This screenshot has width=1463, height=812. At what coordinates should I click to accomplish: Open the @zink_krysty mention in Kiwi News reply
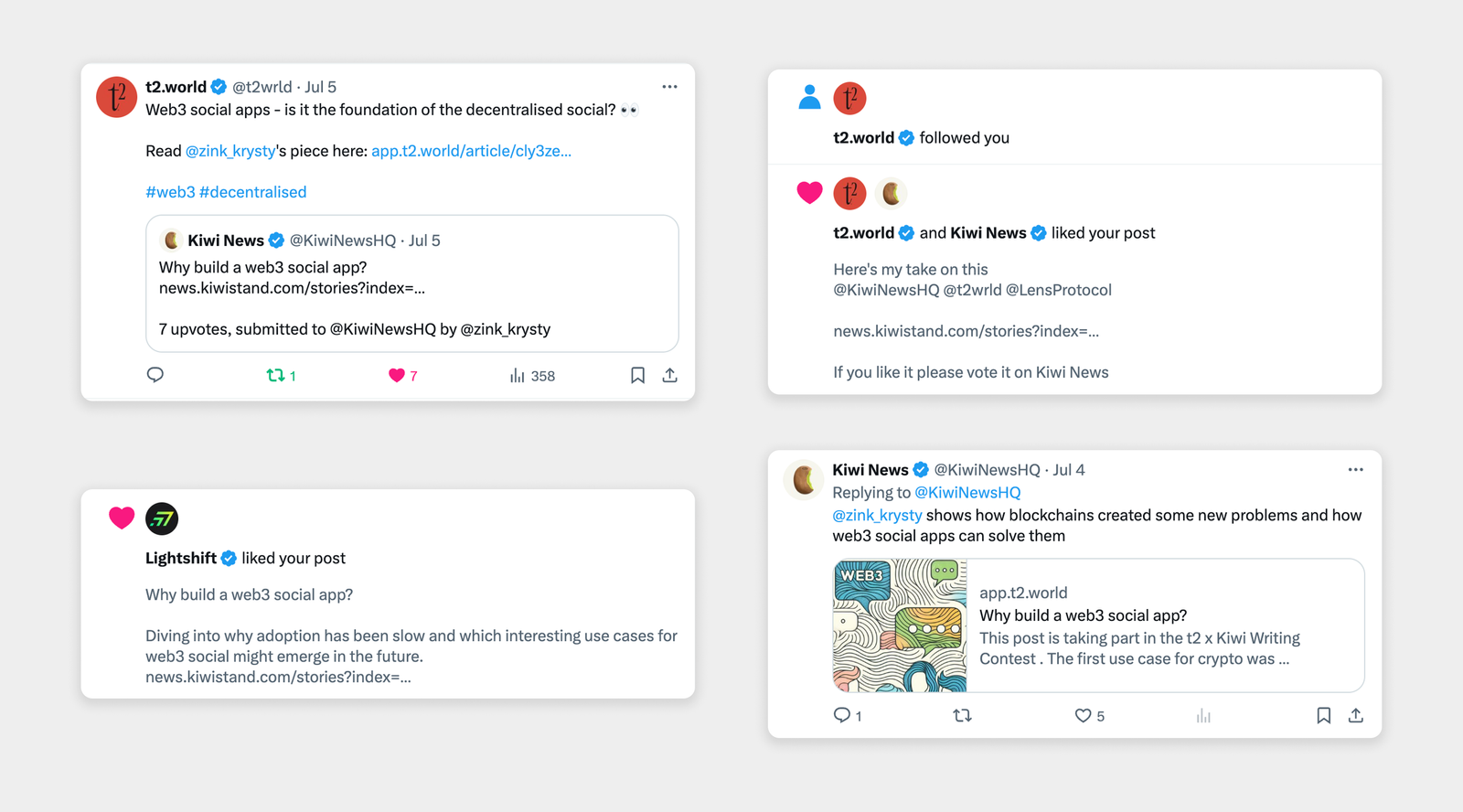pos(877,516)
